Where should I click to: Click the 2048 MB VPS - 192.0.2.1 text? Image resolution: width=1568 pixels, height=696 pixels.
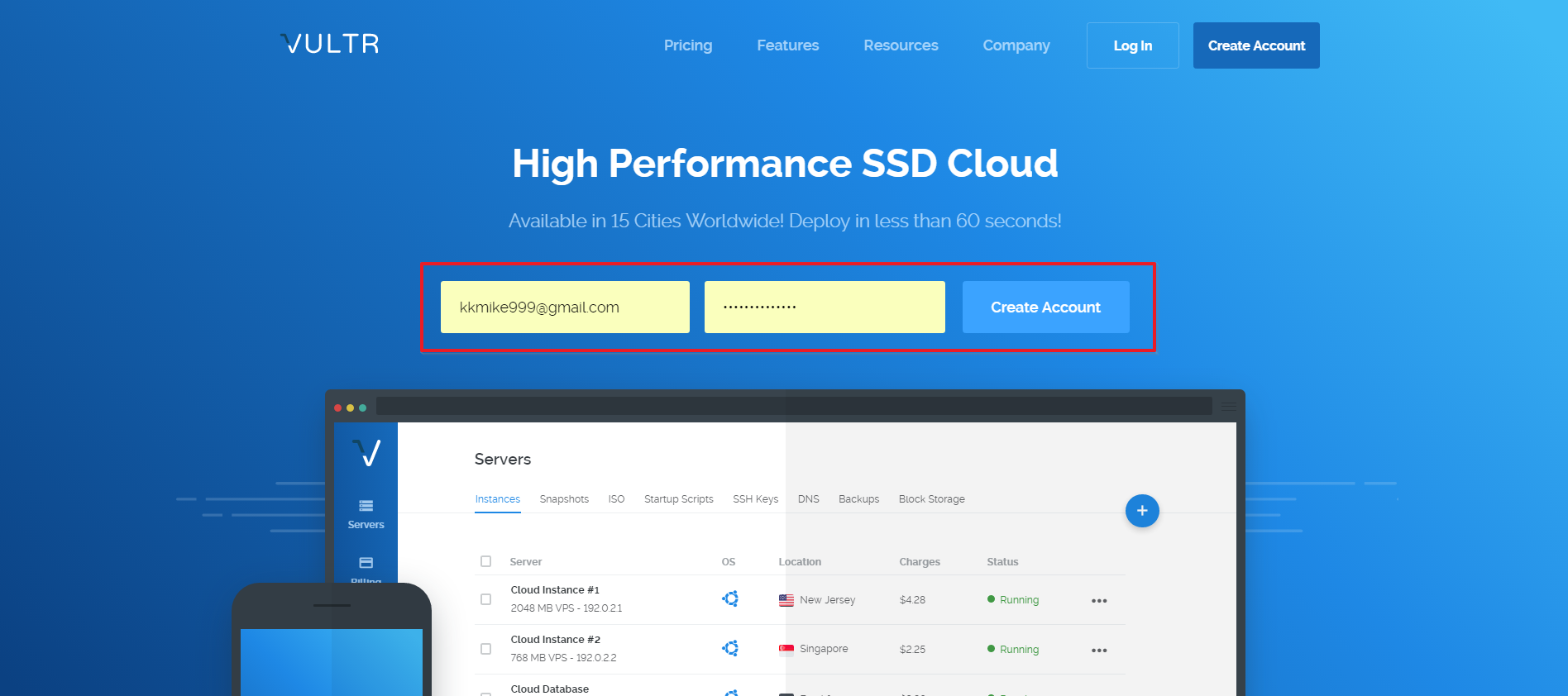click(x=566, y=608)
